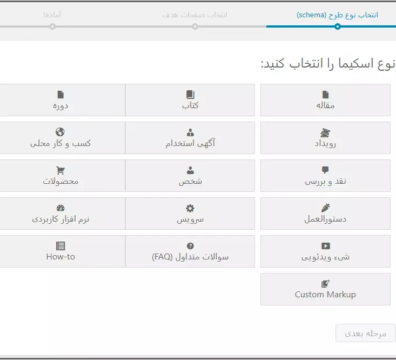The width and height of the screenshot is (396, 360).
Task: Go to the آماده! wizard step
Action: click(52, 15)
